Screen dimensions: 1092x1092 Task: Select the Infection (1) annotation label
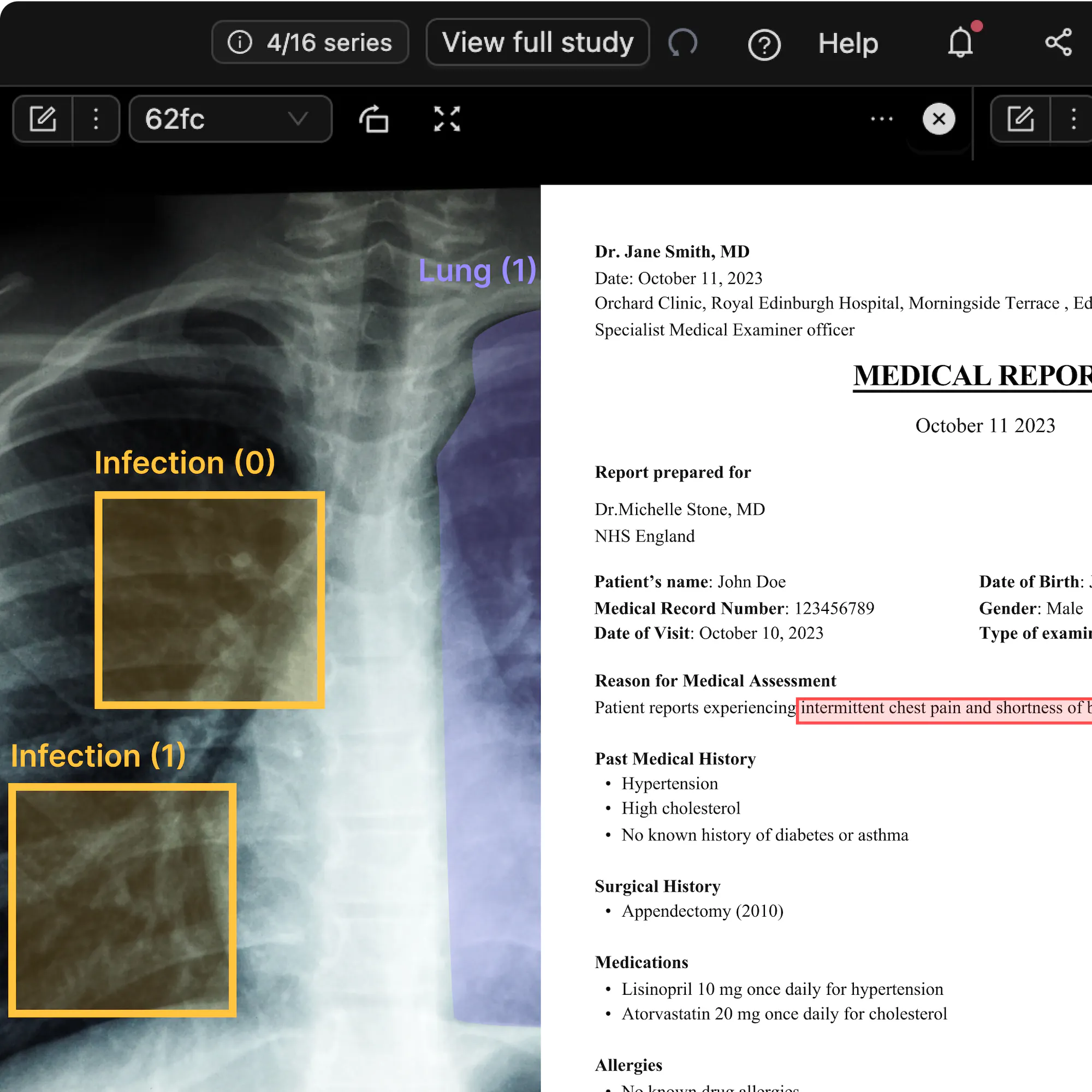click(x=98, y=756)
